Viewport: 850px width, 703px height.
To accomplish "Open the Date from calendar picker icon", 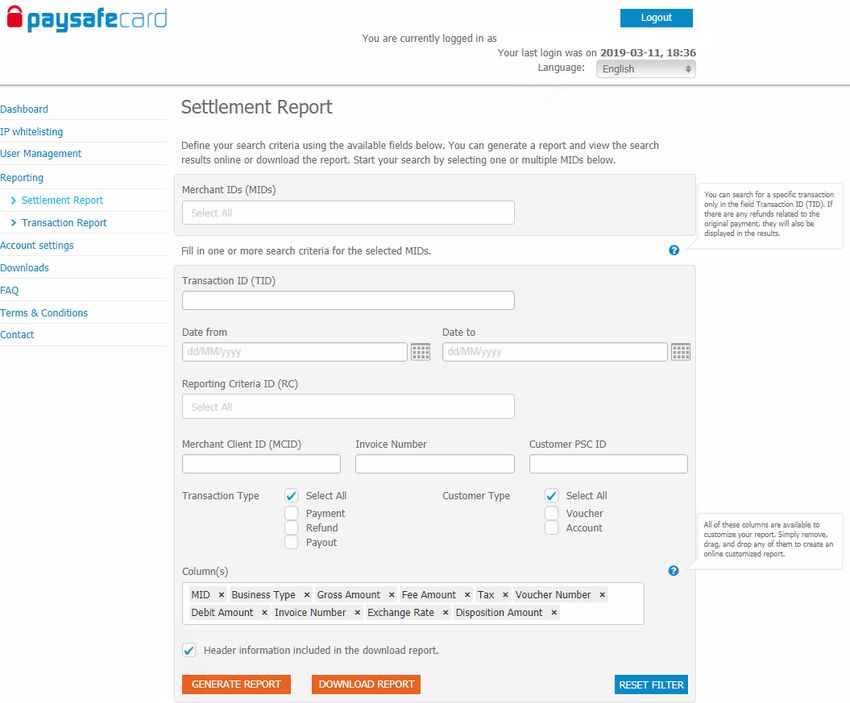I will point(421,352).
